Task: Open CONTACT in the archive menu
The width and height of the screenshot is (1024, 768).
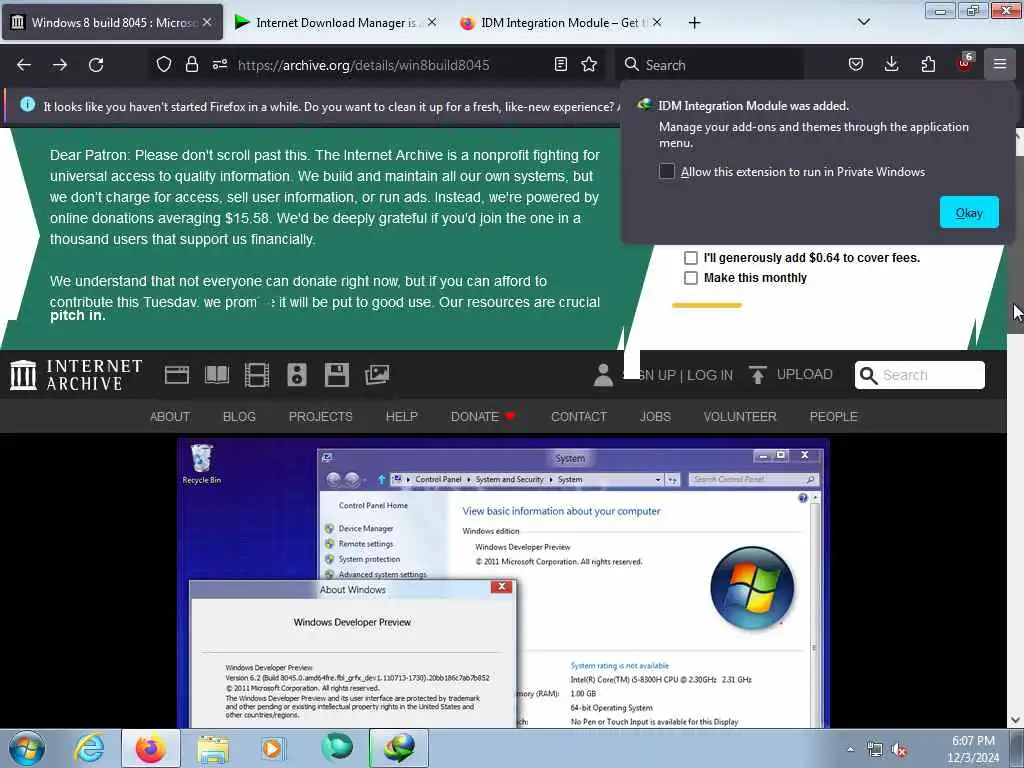Action: (579, 417)
